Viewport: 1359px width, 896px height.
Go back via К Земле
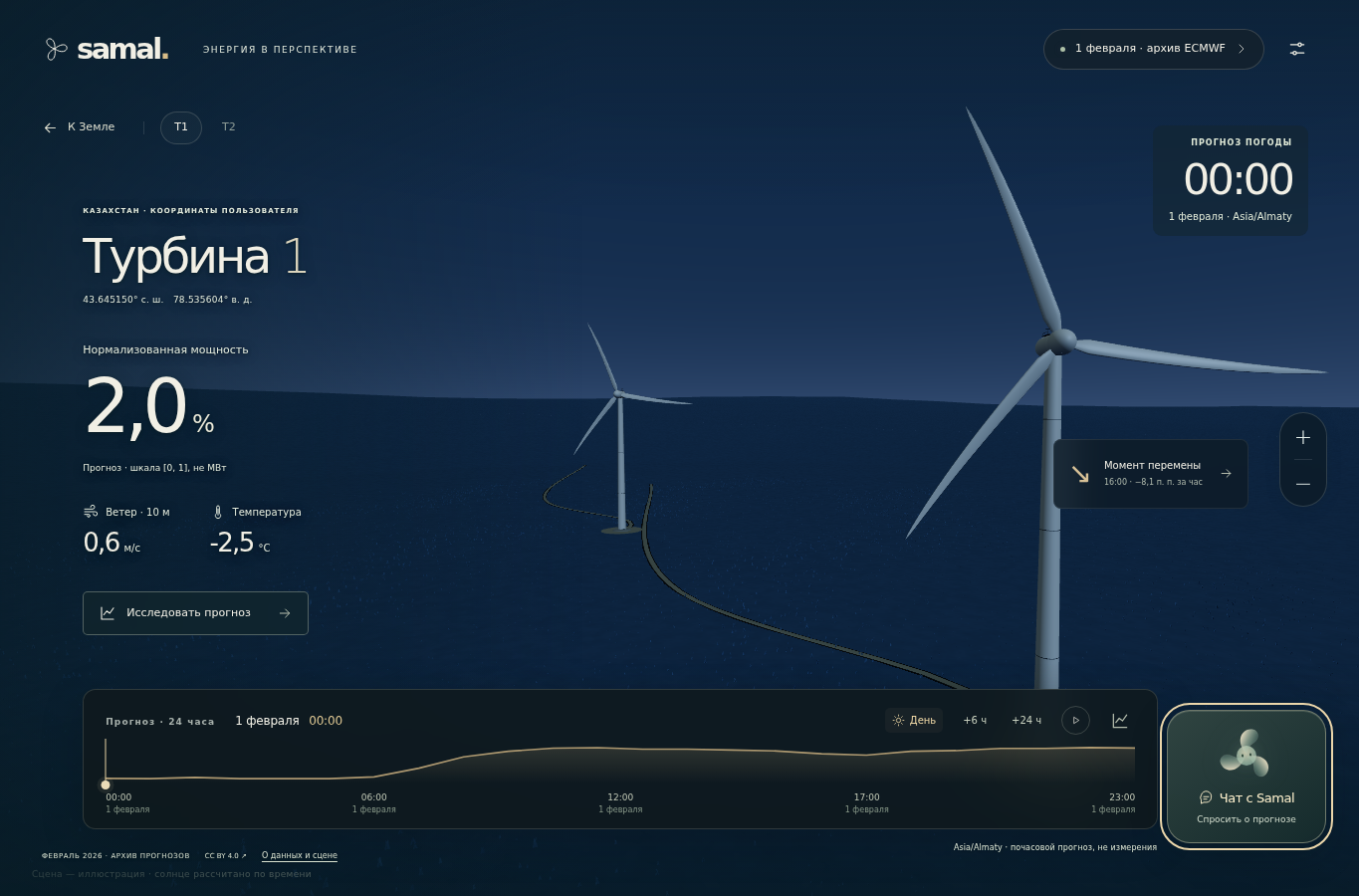pyautogui.click(x=80, y=127)
